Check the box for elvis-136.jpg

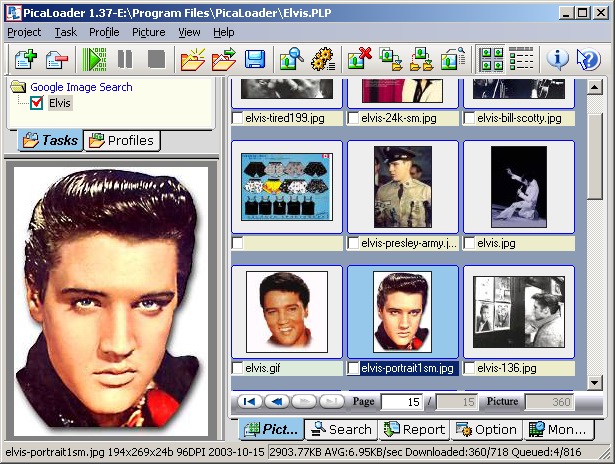point(469,368)
